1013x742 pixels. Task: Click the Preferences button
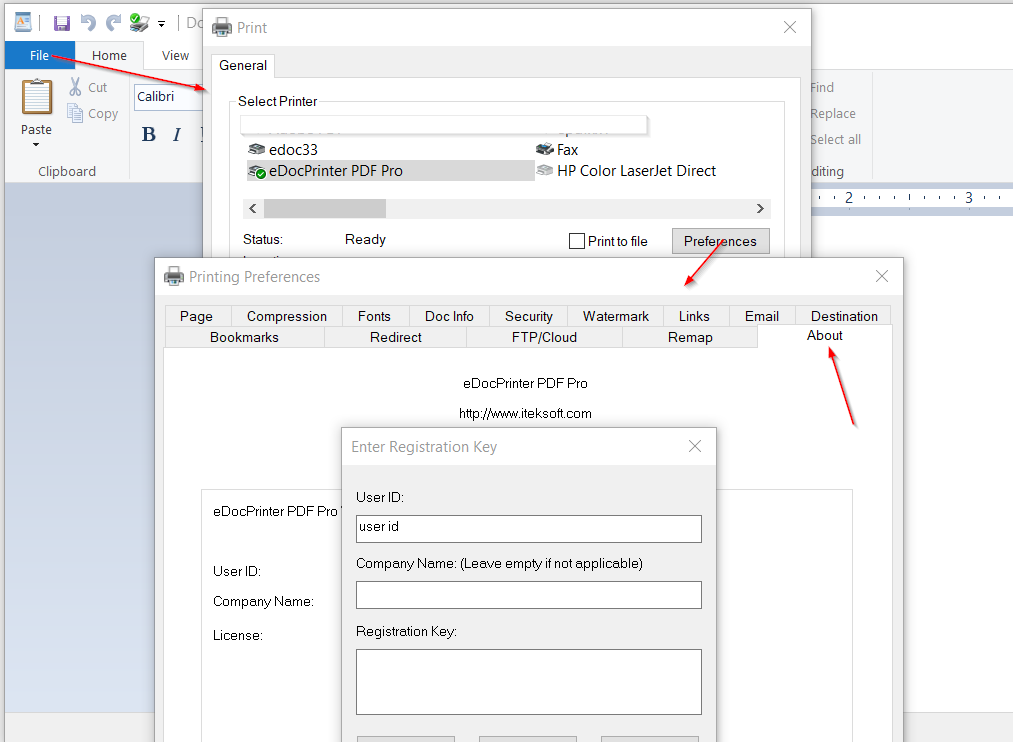click(720, 241)
